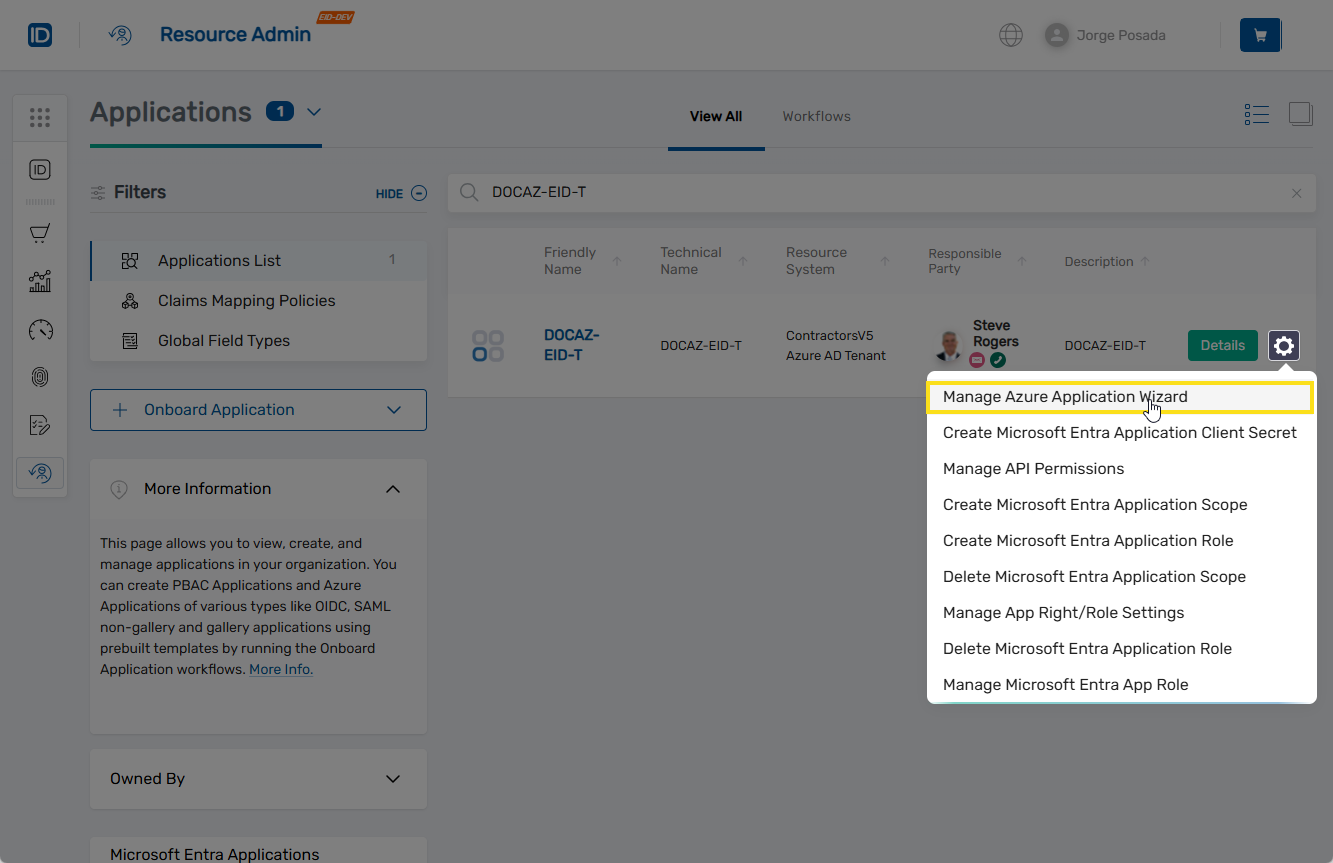Select Manage API Permissions from the menu
Image resolution: width=1333 pixels, height=863 pixels.
1033,468
